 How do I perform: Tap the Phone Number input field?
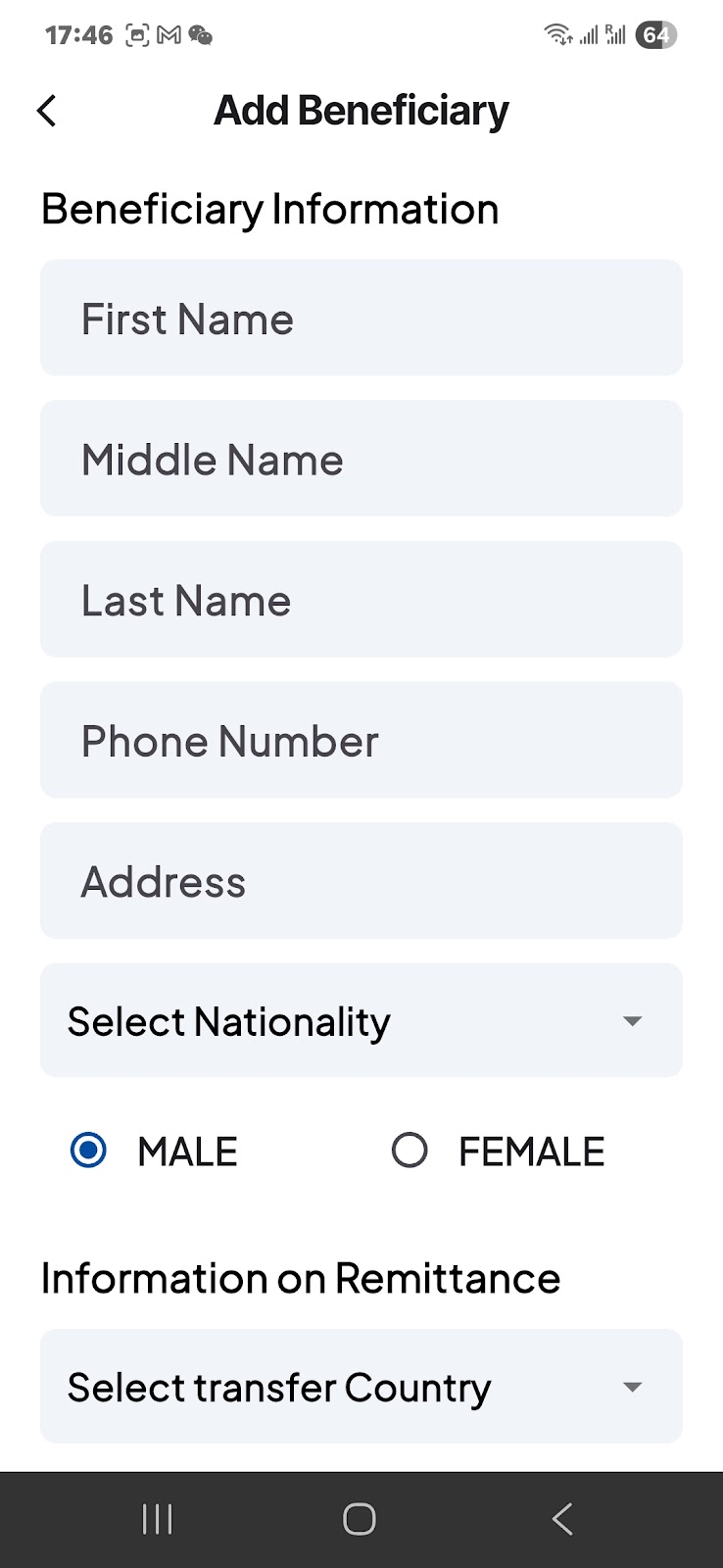pos(361,740)
